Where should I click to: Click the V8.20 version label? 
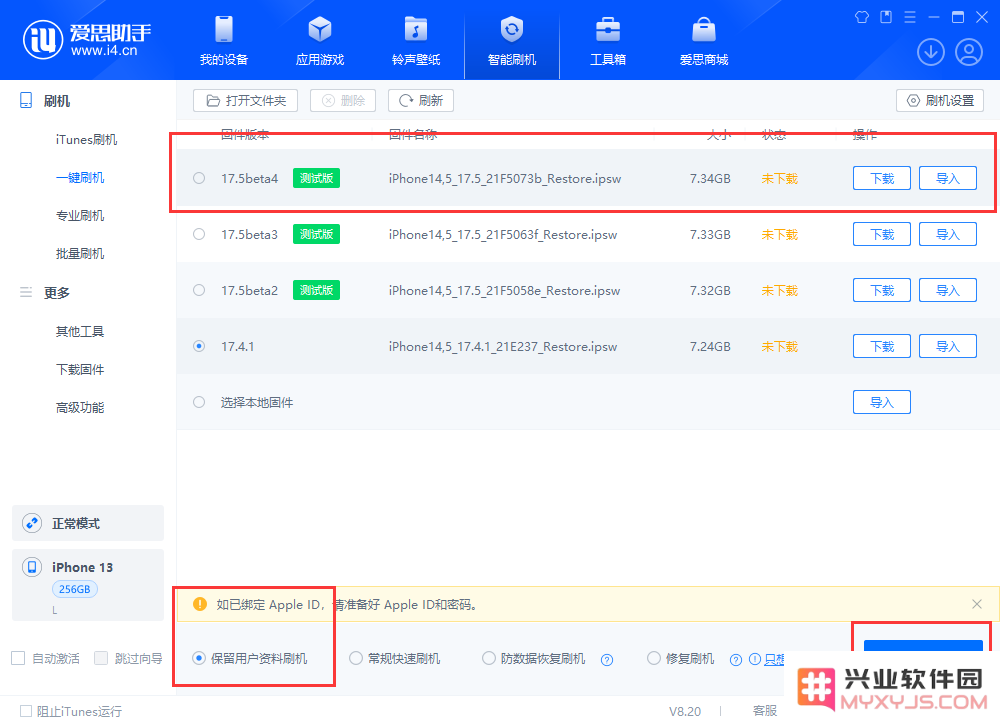pos(685,711)
